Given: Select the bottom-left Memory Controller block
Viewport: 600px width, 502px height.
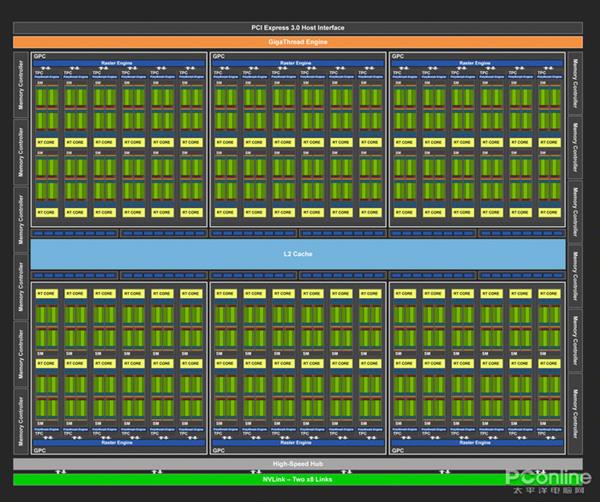Looking at the screenshot, I should coord(20,420).
